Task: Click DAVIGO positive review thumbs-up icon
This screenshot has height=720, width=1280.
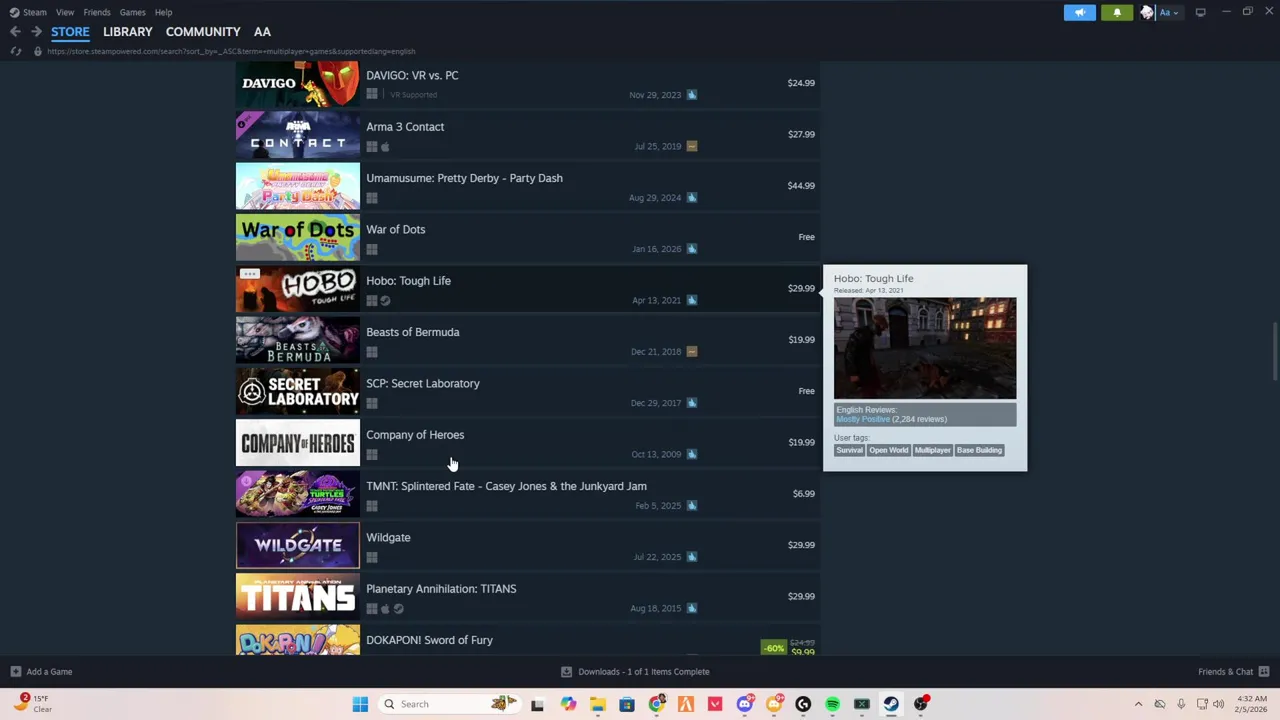Action: [x=692, y=95]
